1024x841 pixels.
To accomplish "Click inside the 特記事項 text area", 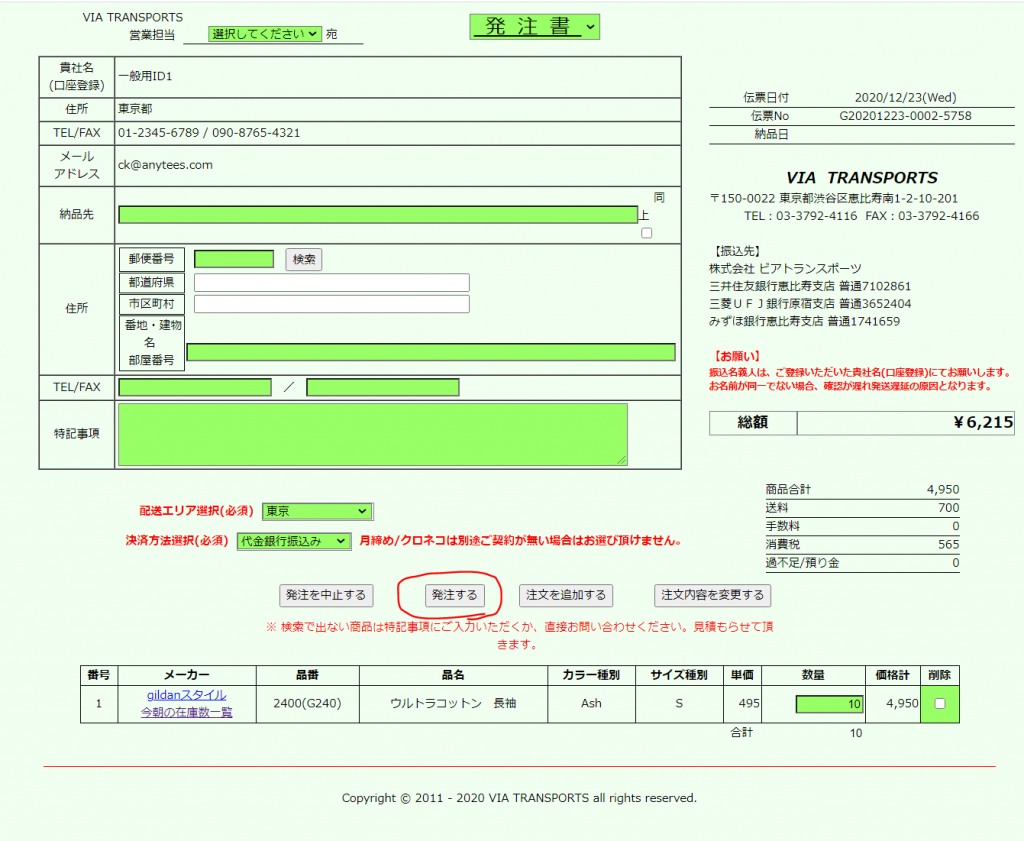I will click(x=373, y=434).
